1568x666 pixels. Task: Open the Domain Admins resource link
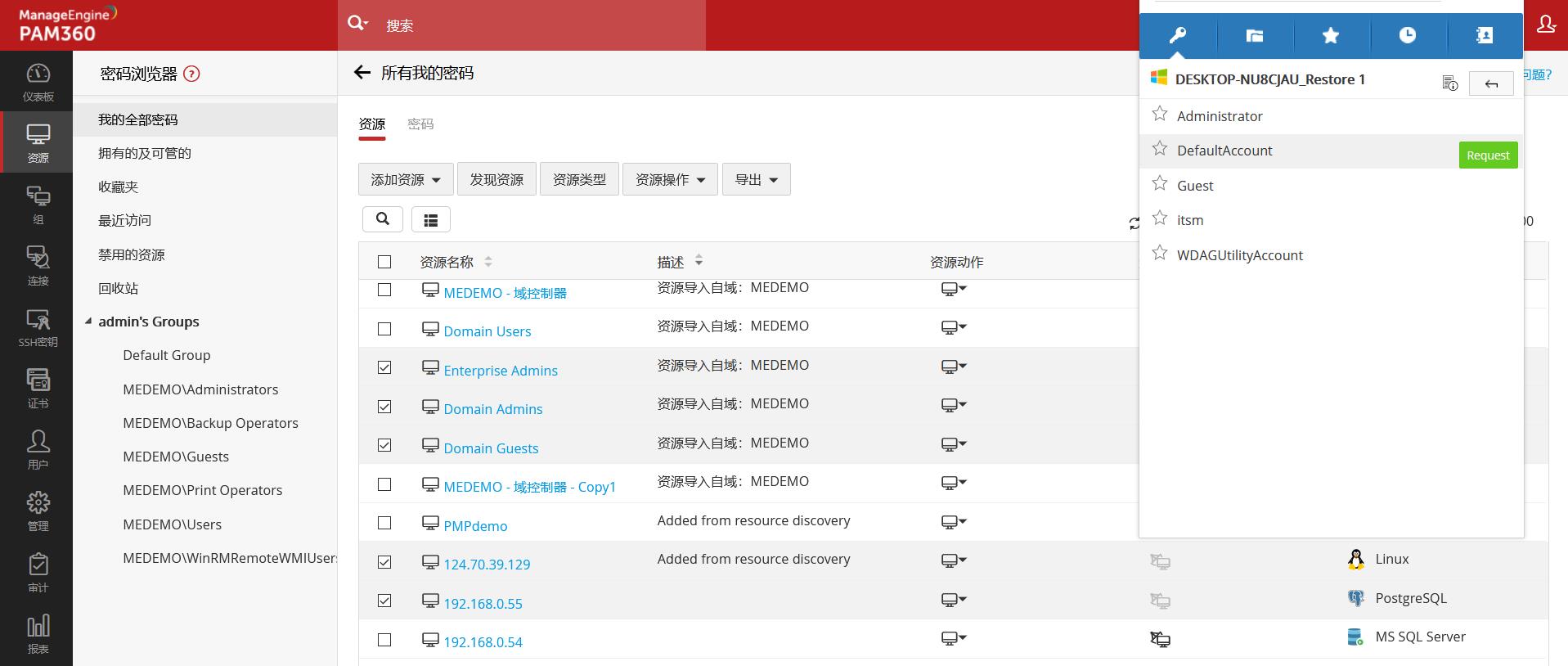pos(492,409)
